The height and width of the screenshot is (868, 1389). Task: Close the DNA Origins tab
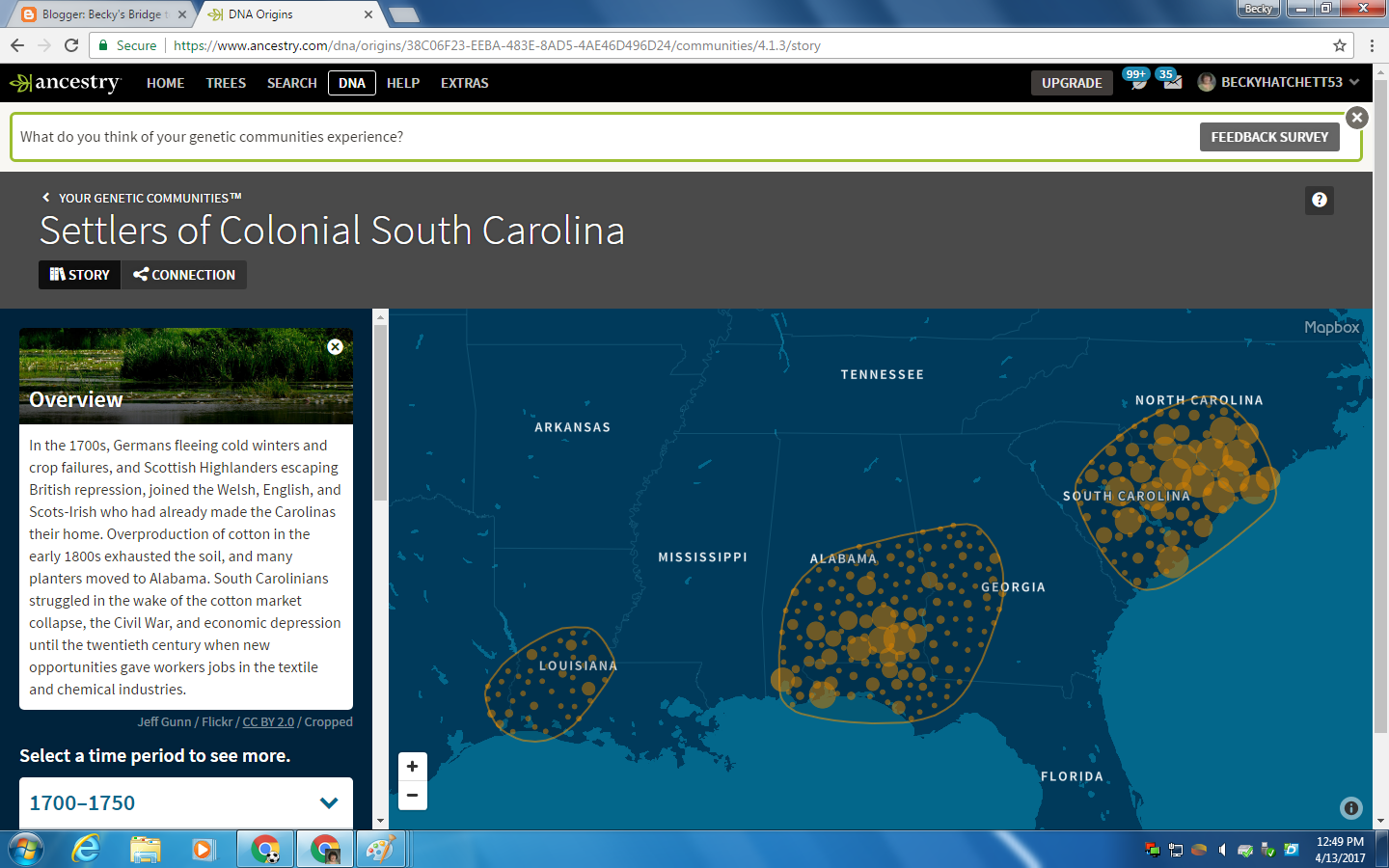(x=368, y=14)
